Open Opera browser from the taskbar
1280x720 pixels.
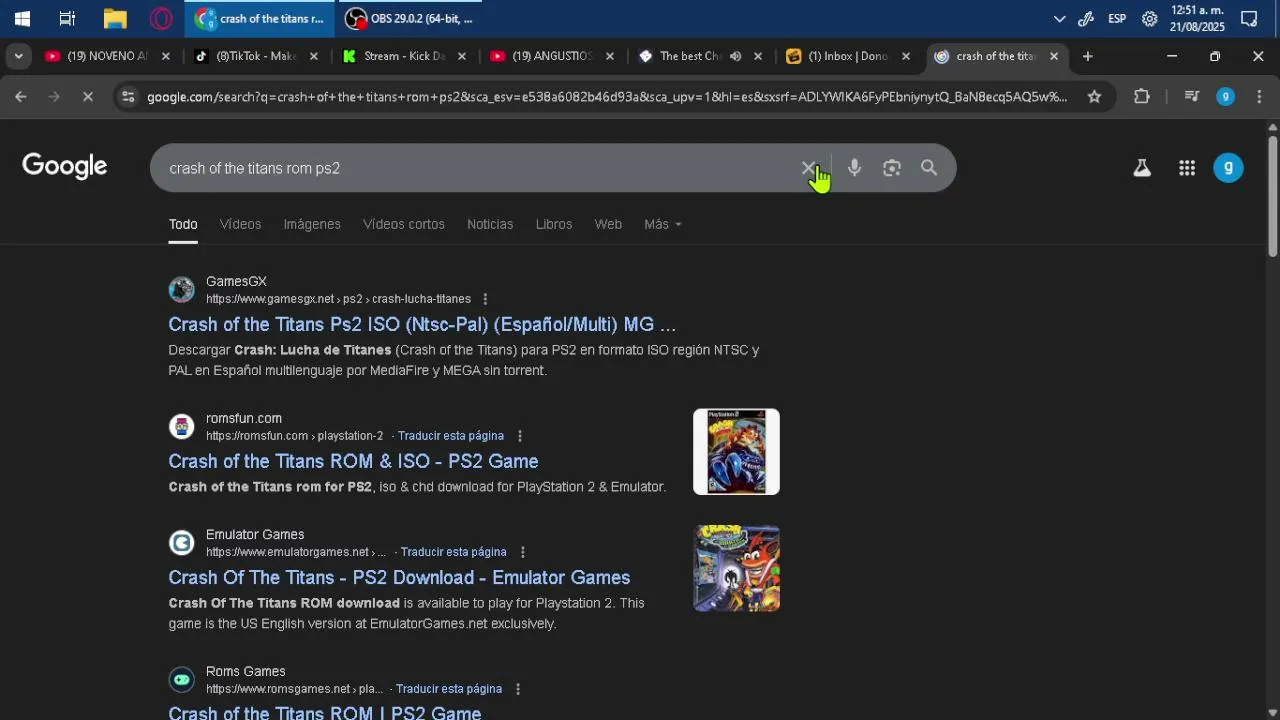tap(161, 18)
